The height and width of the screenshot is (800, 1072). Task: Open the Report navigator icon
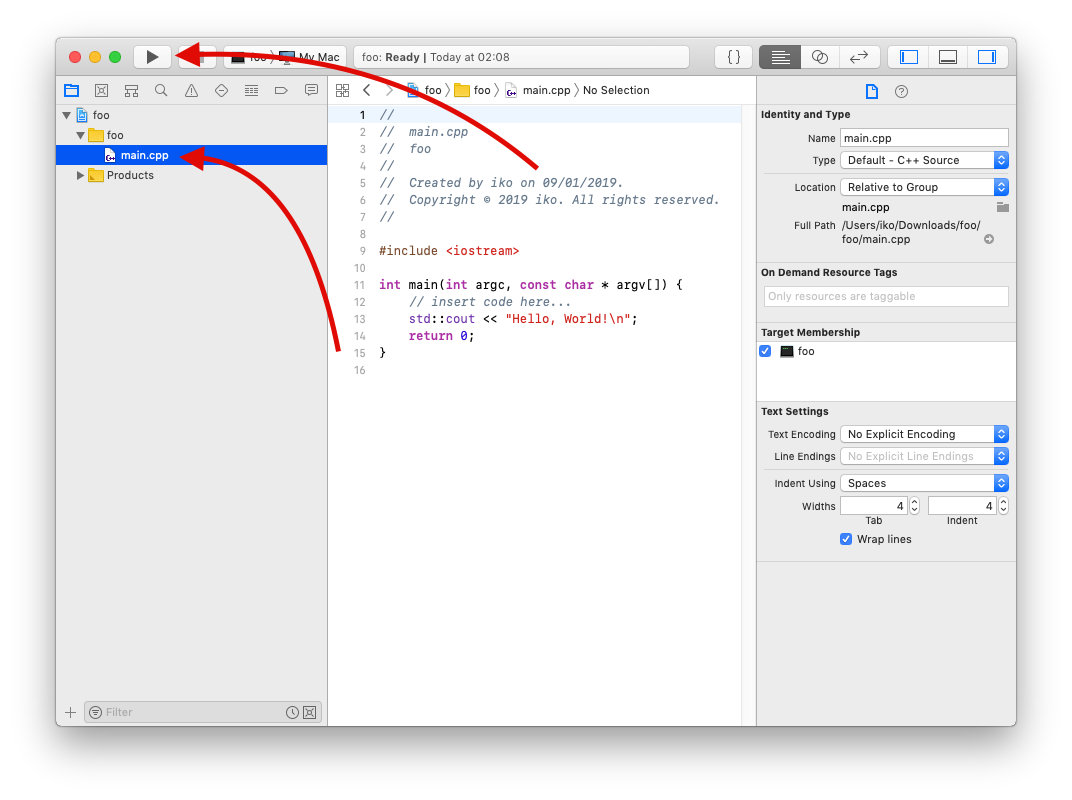coord(311,90)
